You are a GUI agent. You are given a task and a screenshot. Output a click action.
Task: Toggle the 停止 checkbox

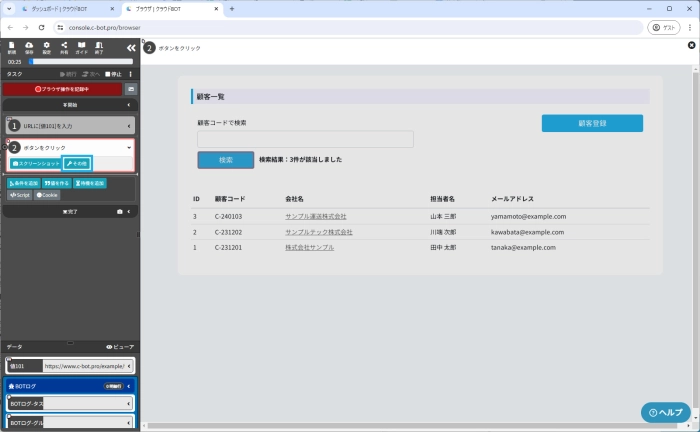coord(109,74)
